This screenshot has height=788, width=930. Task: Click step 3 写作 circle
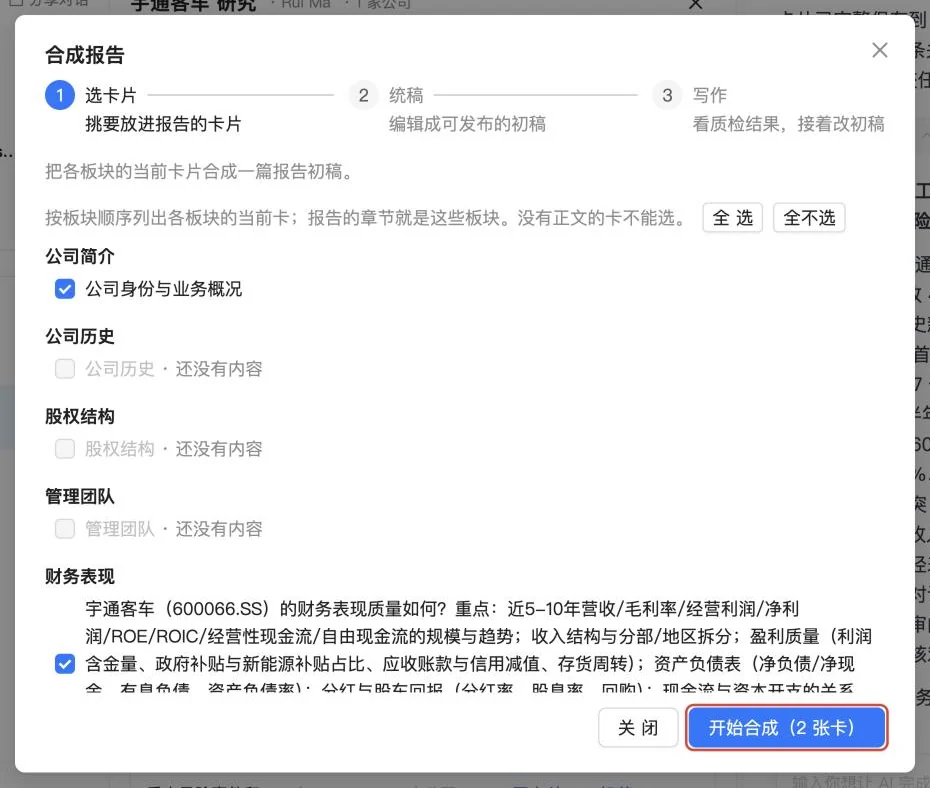tap(667, 95)
